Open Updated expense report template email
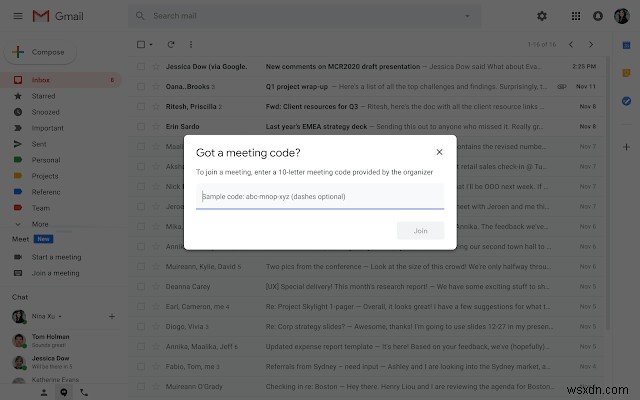This screenshot has width=640, height=400. 367,347
